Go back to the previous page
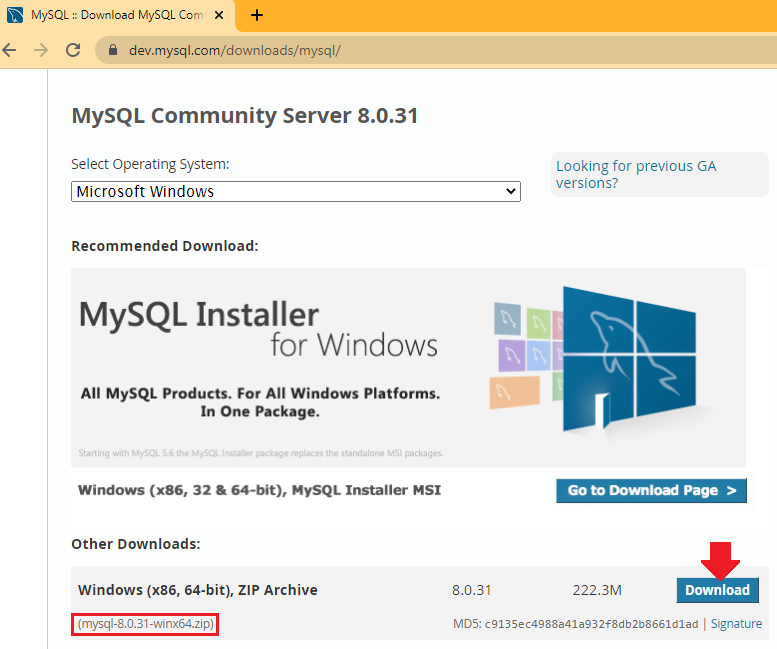777x649 pixels. click(x=10, y=49)
